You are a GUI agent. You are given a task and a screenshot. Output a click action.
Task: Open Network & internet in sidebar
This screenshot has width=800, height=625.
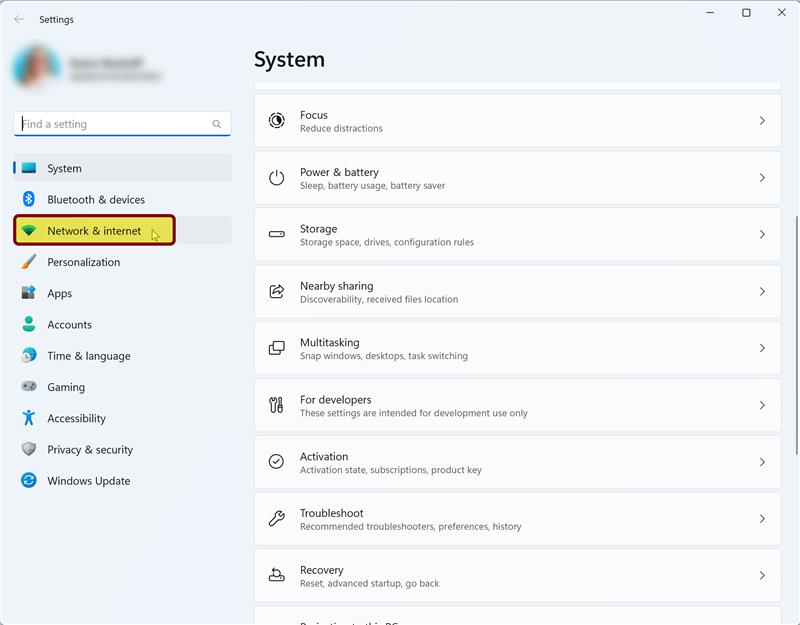point(94,231)
